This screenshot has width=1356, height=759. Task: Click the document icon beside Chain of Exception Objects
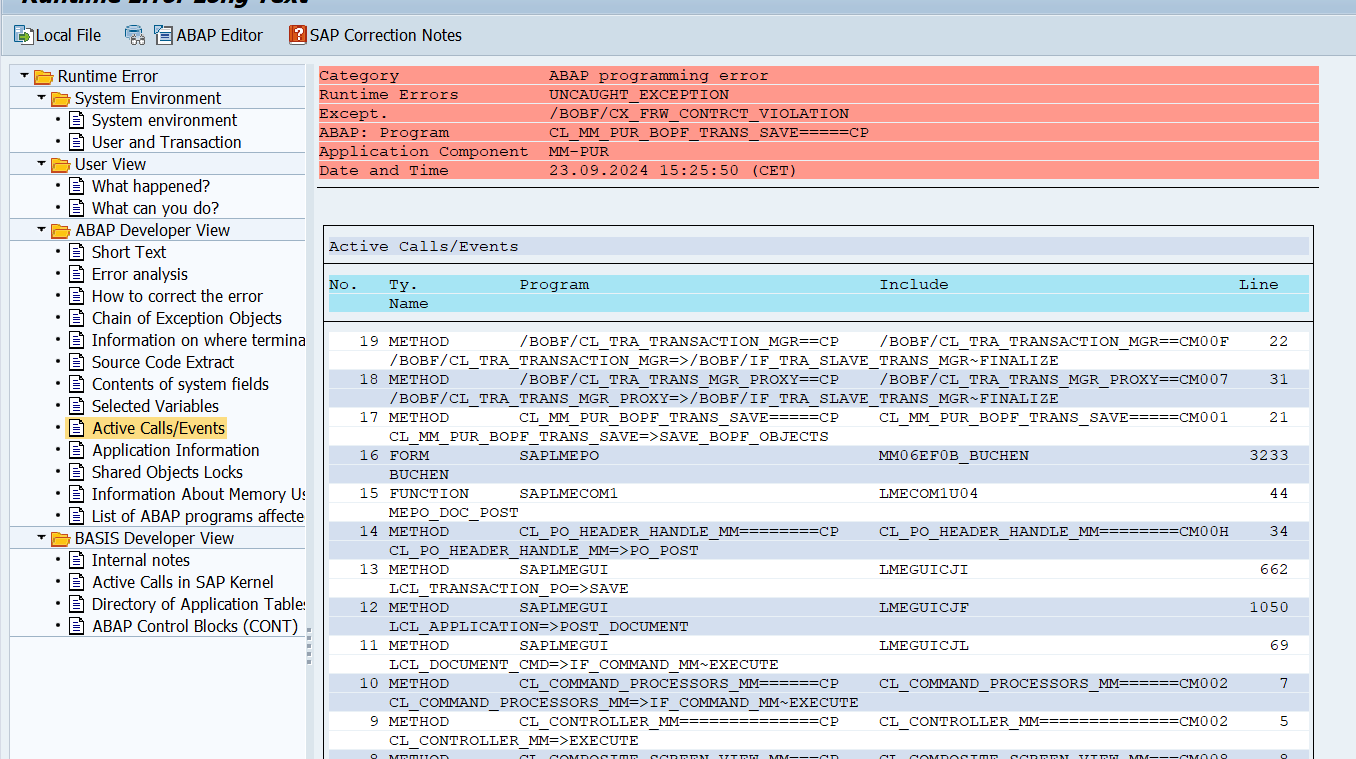pyautogui.click(x=77, y=319)
